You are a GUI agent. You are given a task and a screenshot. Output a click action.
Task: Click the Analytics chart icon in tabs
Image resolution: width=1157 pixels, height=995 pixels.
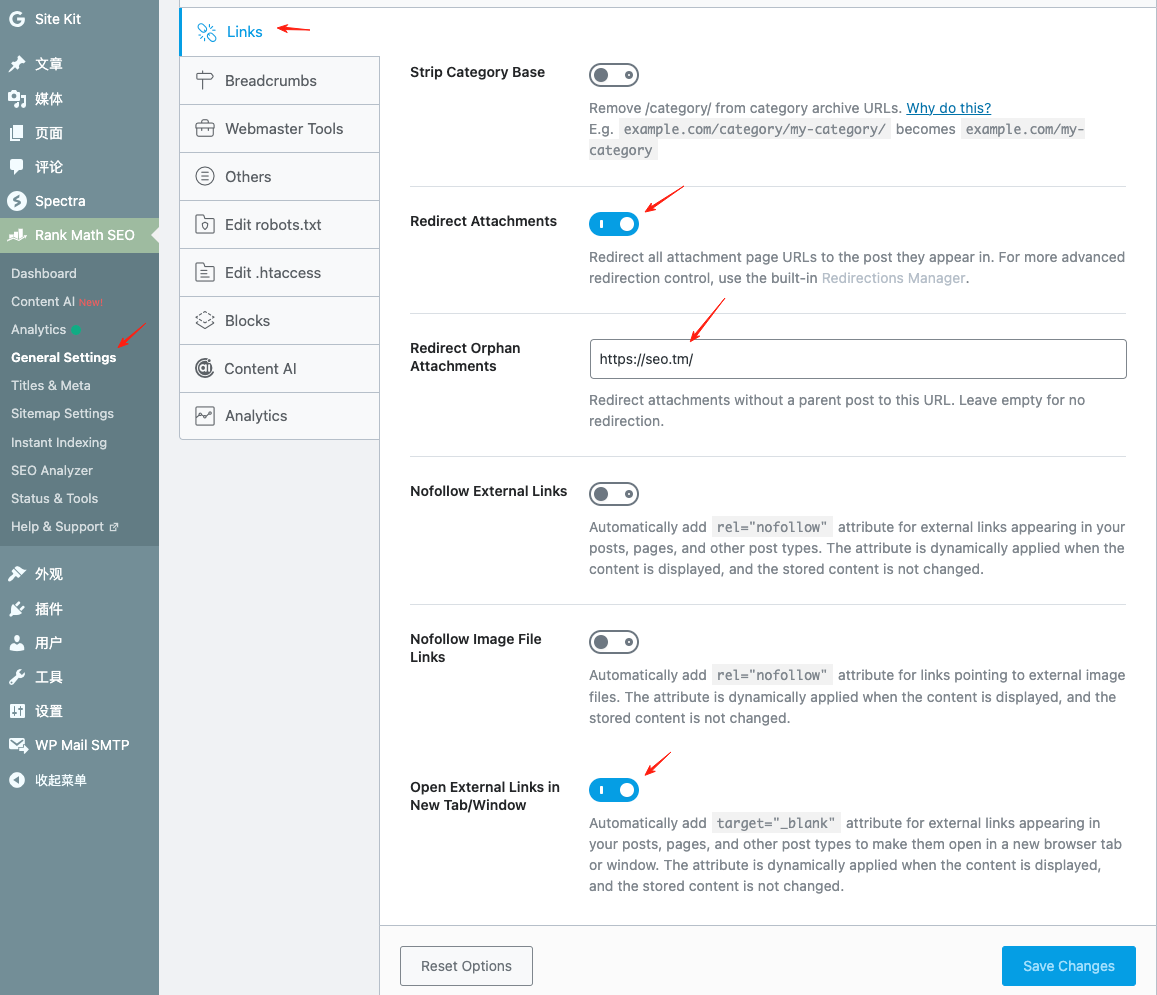[x=205, y=416]
